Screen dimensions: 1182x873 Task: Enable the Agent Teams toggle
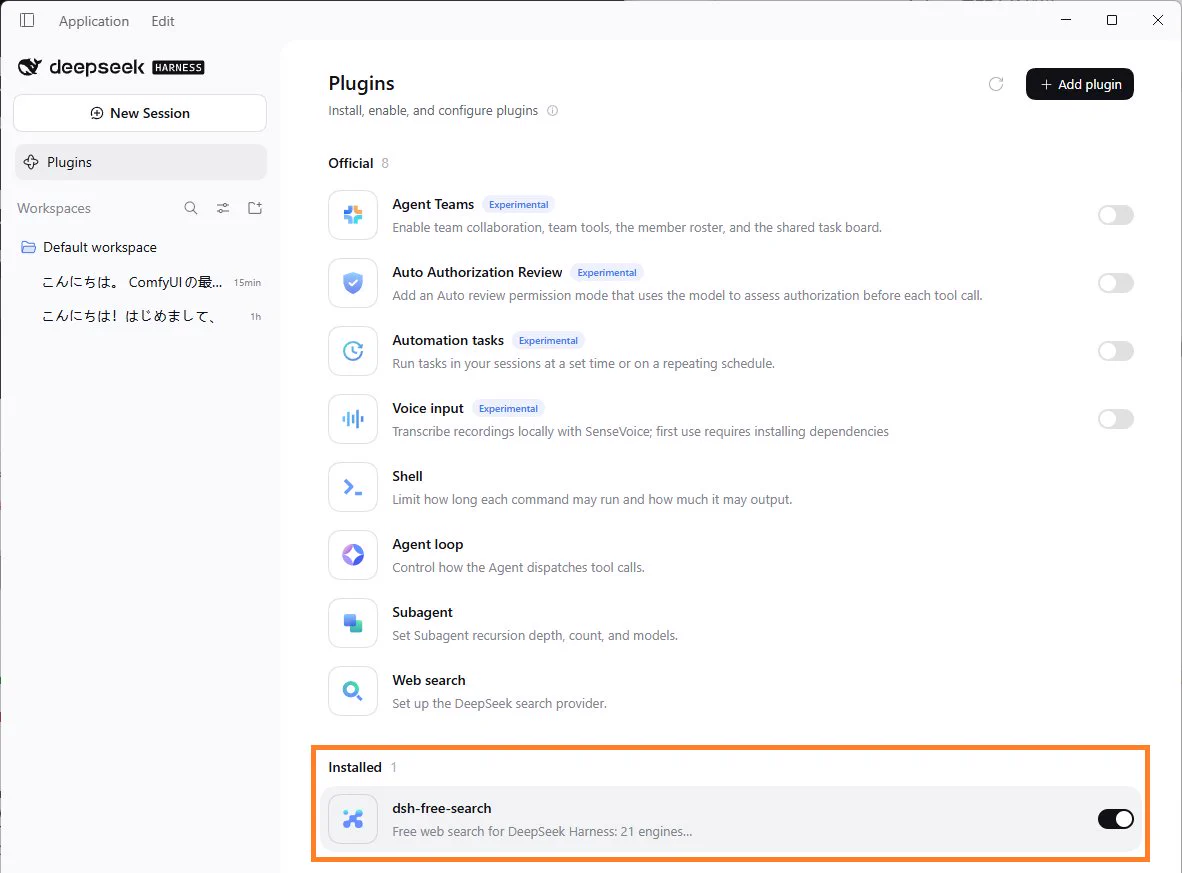click(1116, 215)
